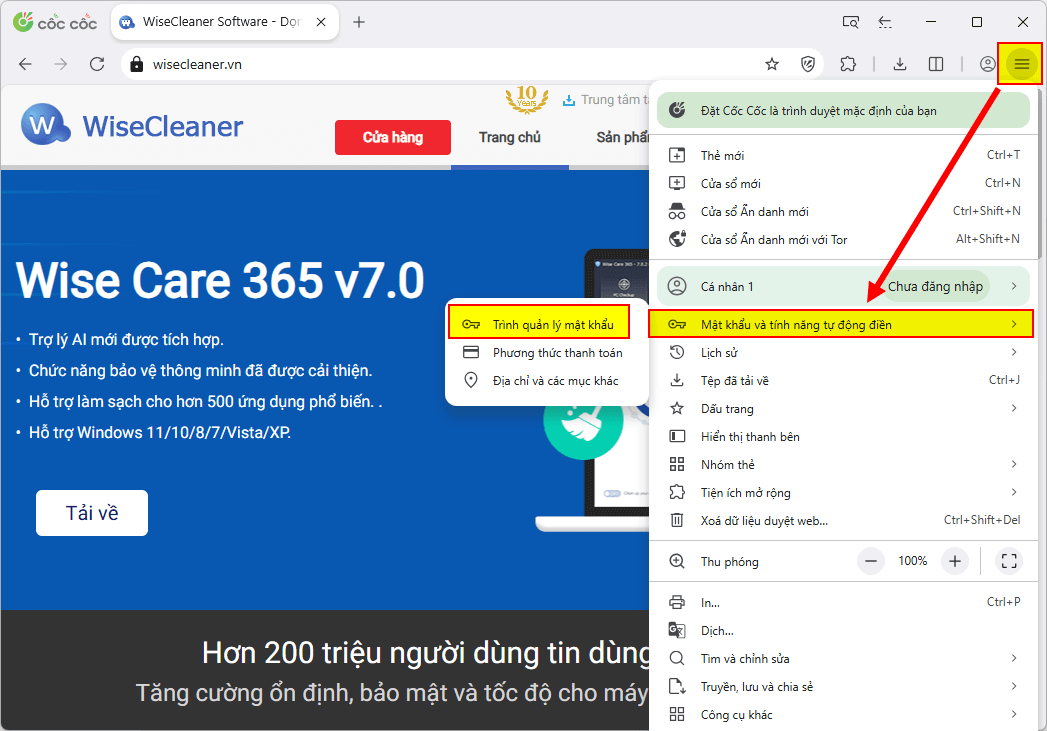Click the red Cửa hàng button
1047x731 pixels.
(393, 138)
